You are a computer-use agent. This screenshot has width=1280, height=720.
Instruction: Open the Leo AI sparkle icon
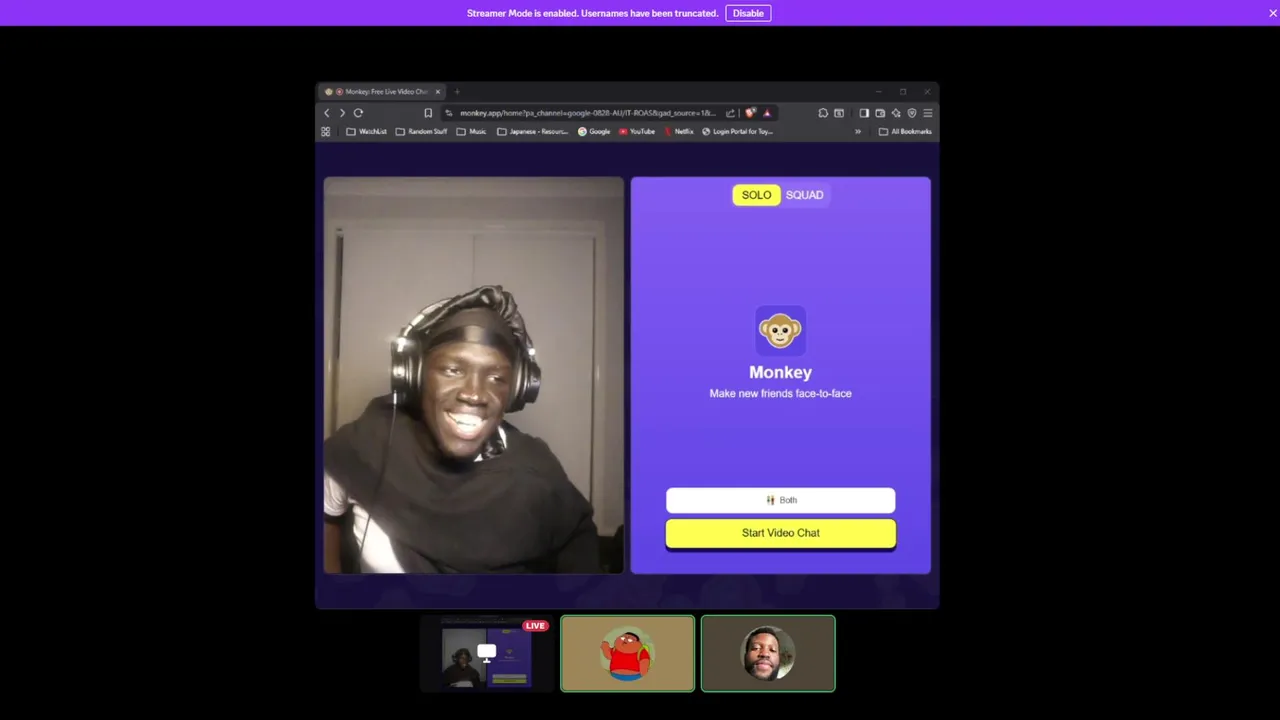[x=896, y=113]
